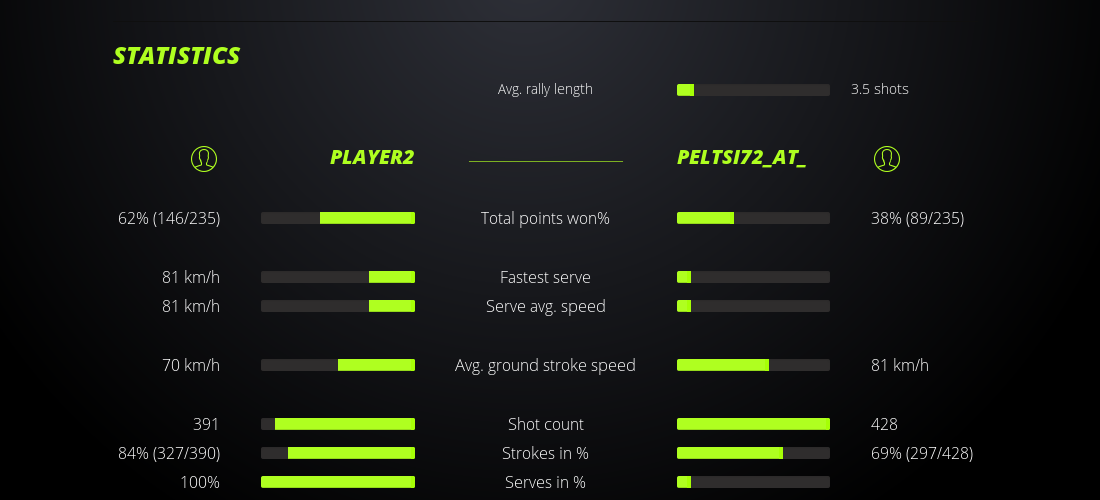Click PLAYER2's Strokes in % bar

tap(338, 453)
